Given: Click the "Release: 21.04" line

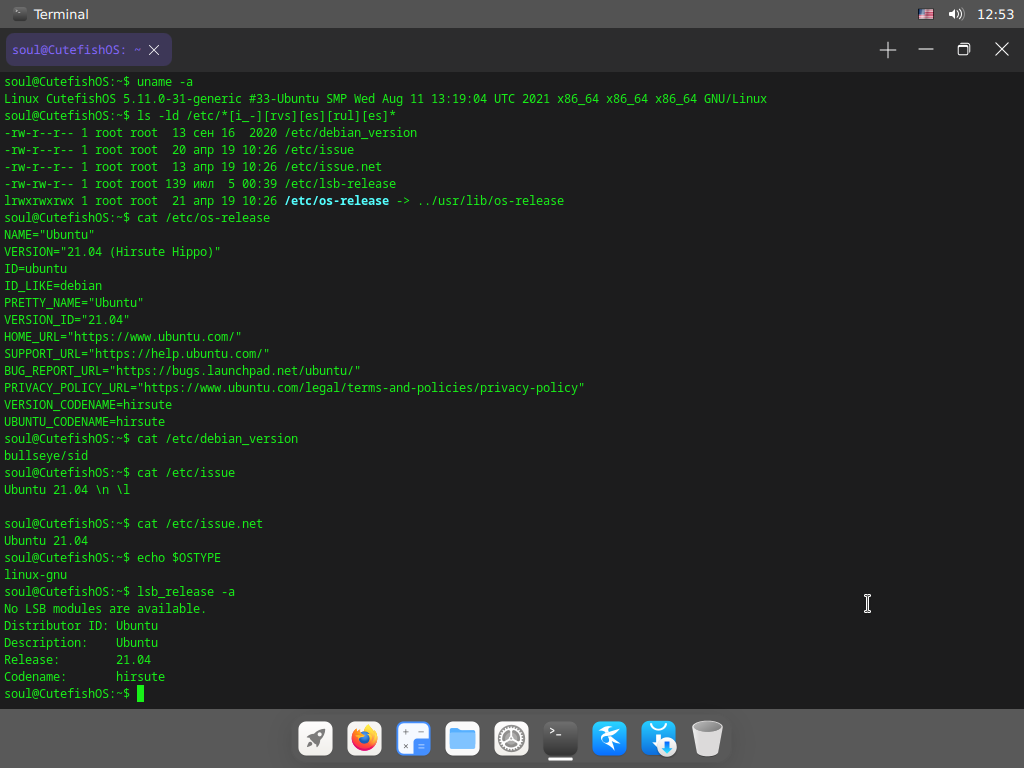Looking at the screenshot, I should point(77,659).
